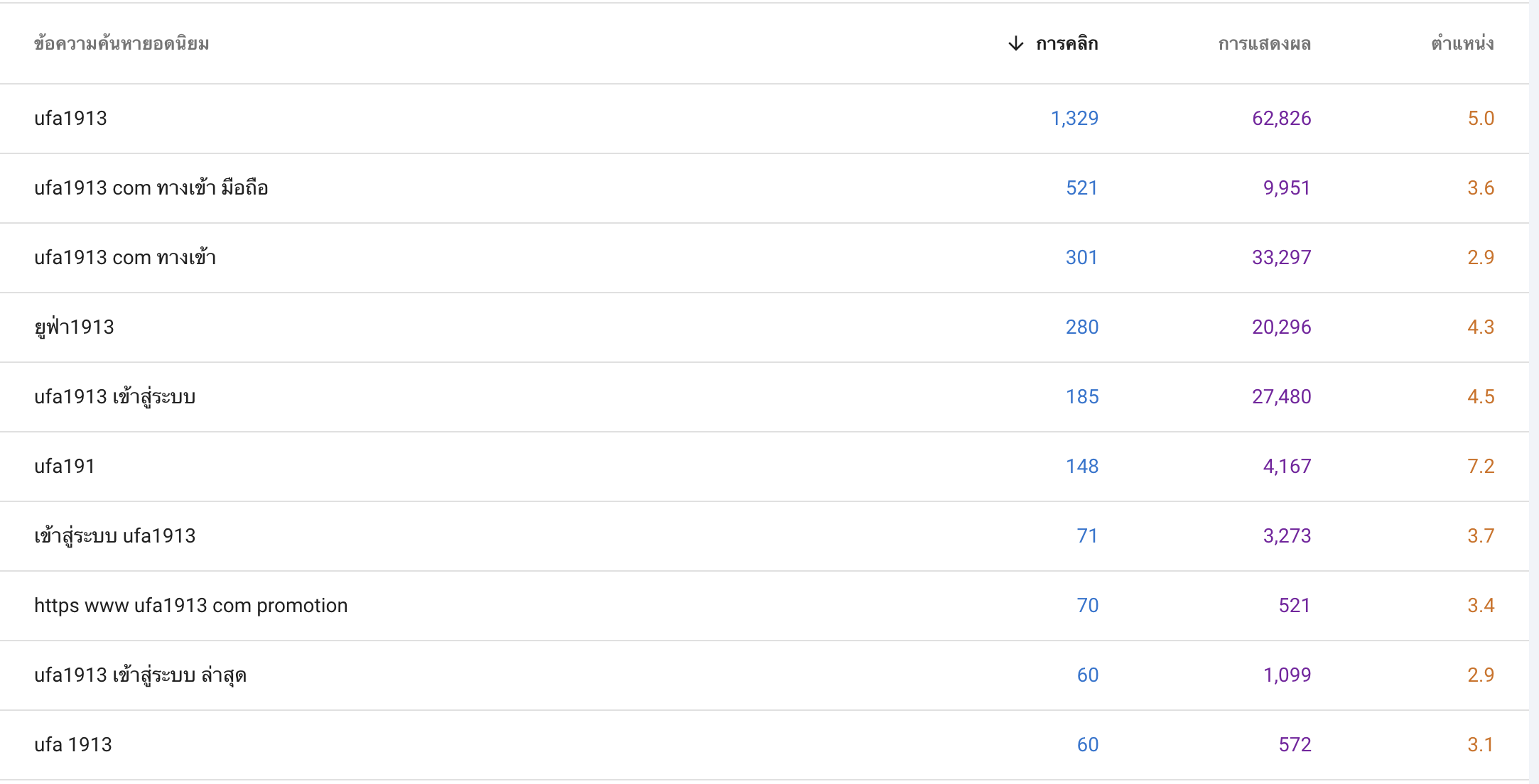Click ข้อความค้นหายอดนิยม column header
This screenshot has height=784, width=1539.
(121, 44)
